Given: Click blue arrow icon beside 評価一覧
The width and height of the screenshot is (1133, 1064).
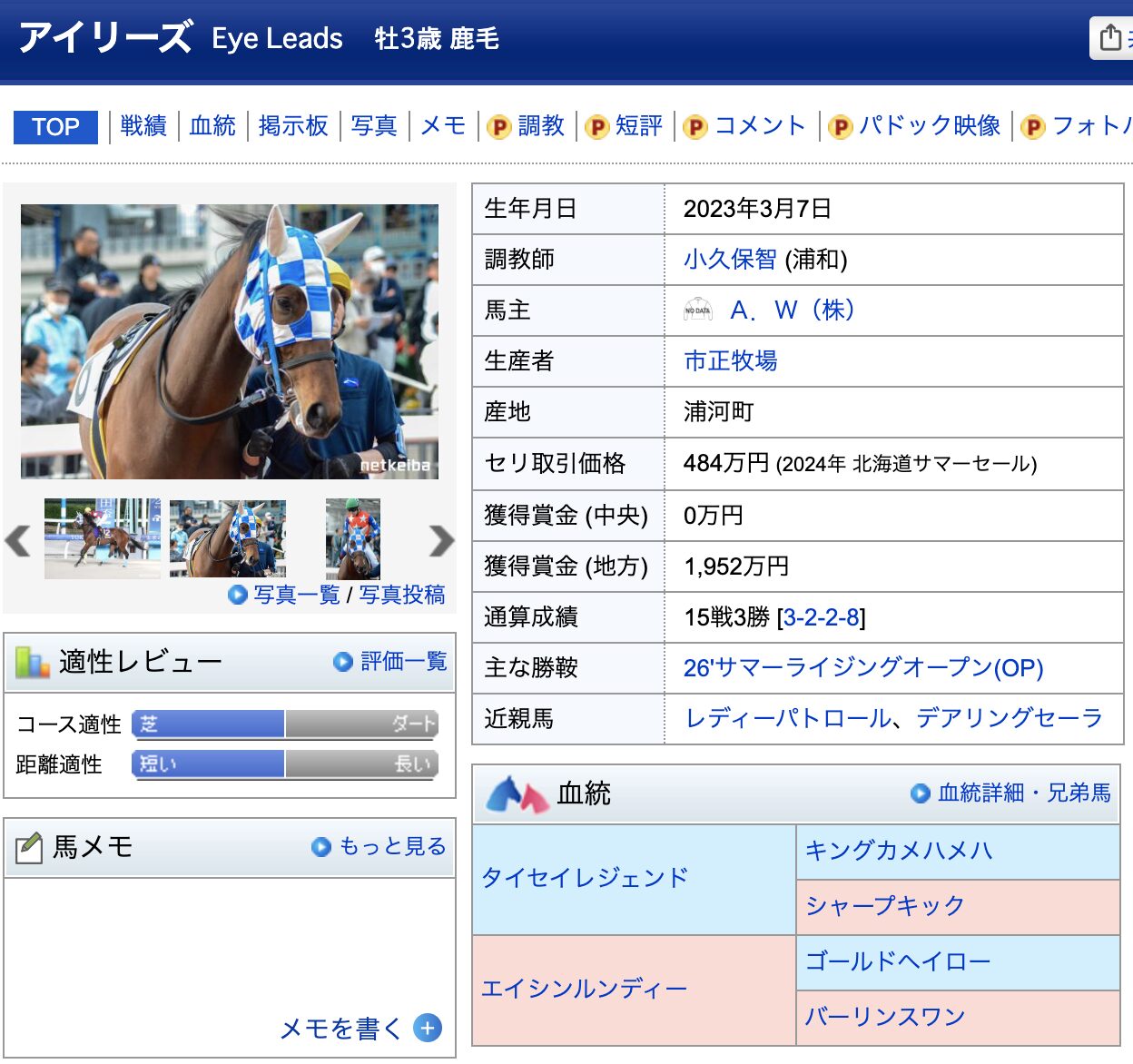Looking at the screenshot, I should click(x=343, y=662).
